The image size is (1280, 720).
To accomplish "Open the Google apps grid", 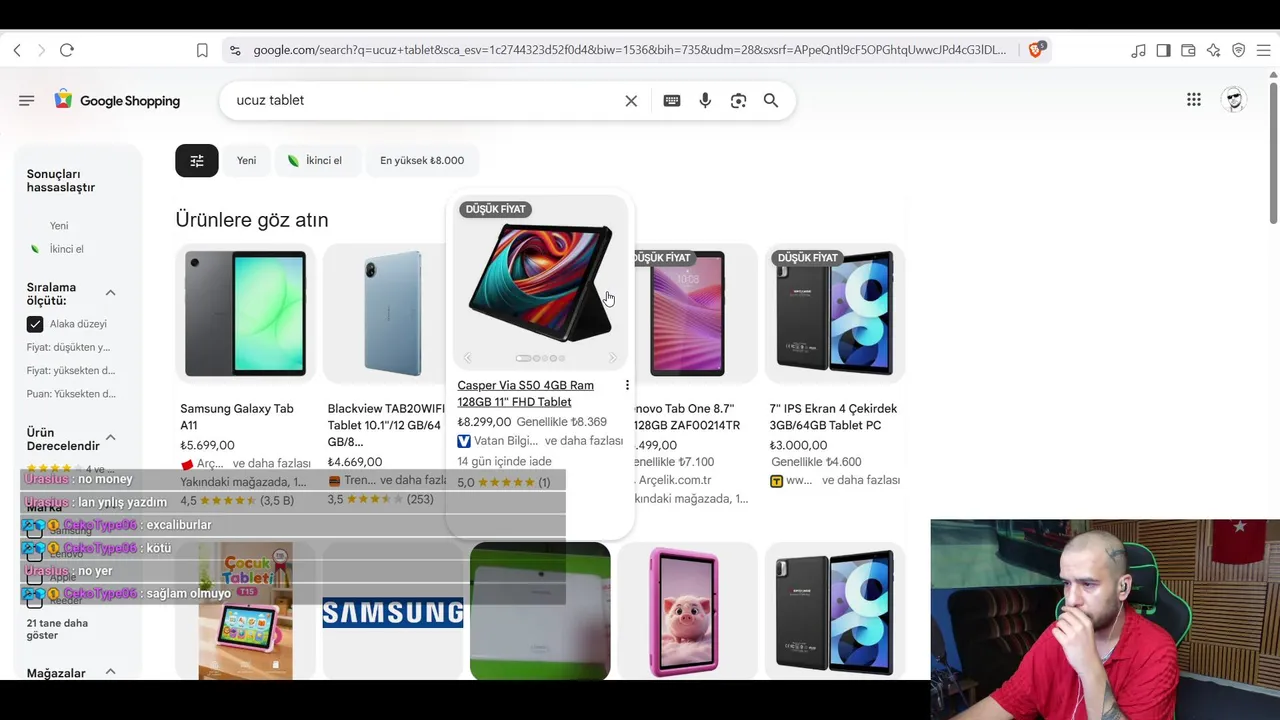I will (1194, 100).
